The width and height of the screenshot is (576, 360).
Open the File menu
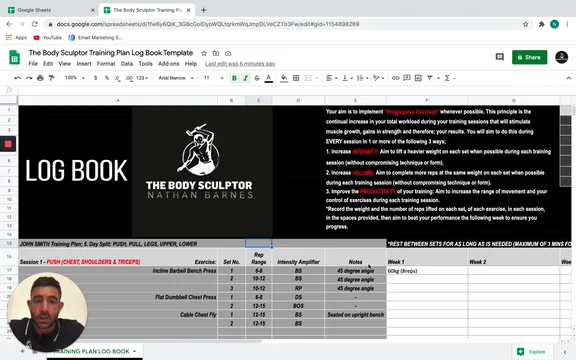[33, 64]
